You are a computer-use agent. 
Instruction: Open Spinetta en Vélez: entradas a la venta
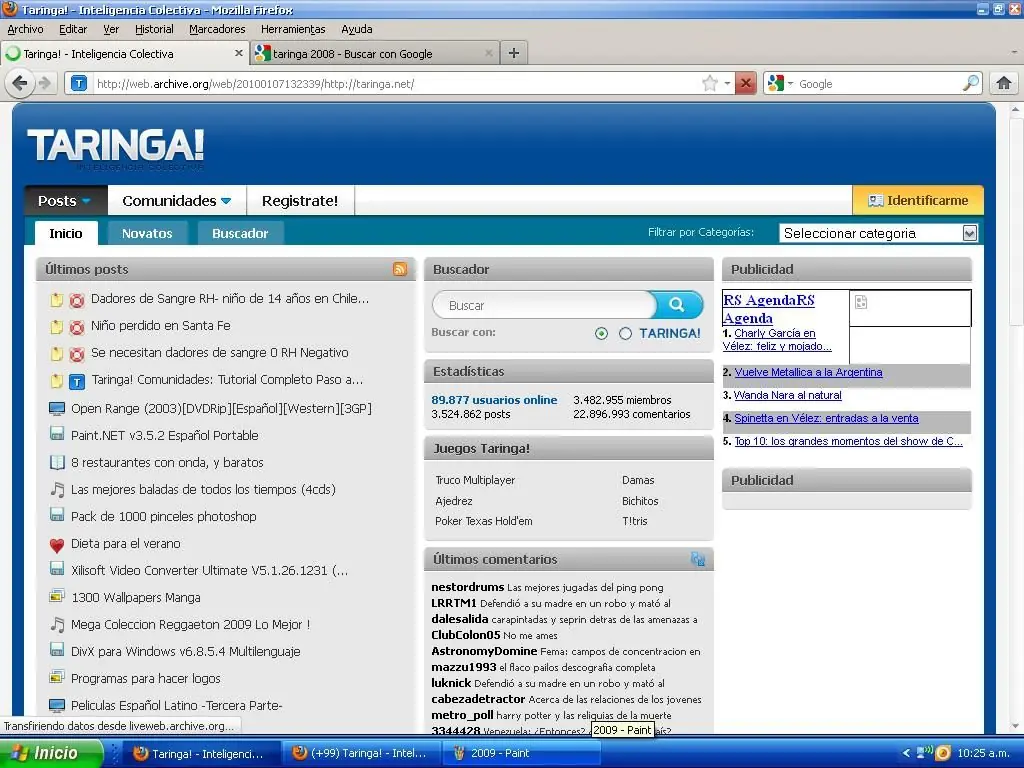pyautogui.click(x=826, y=418)
